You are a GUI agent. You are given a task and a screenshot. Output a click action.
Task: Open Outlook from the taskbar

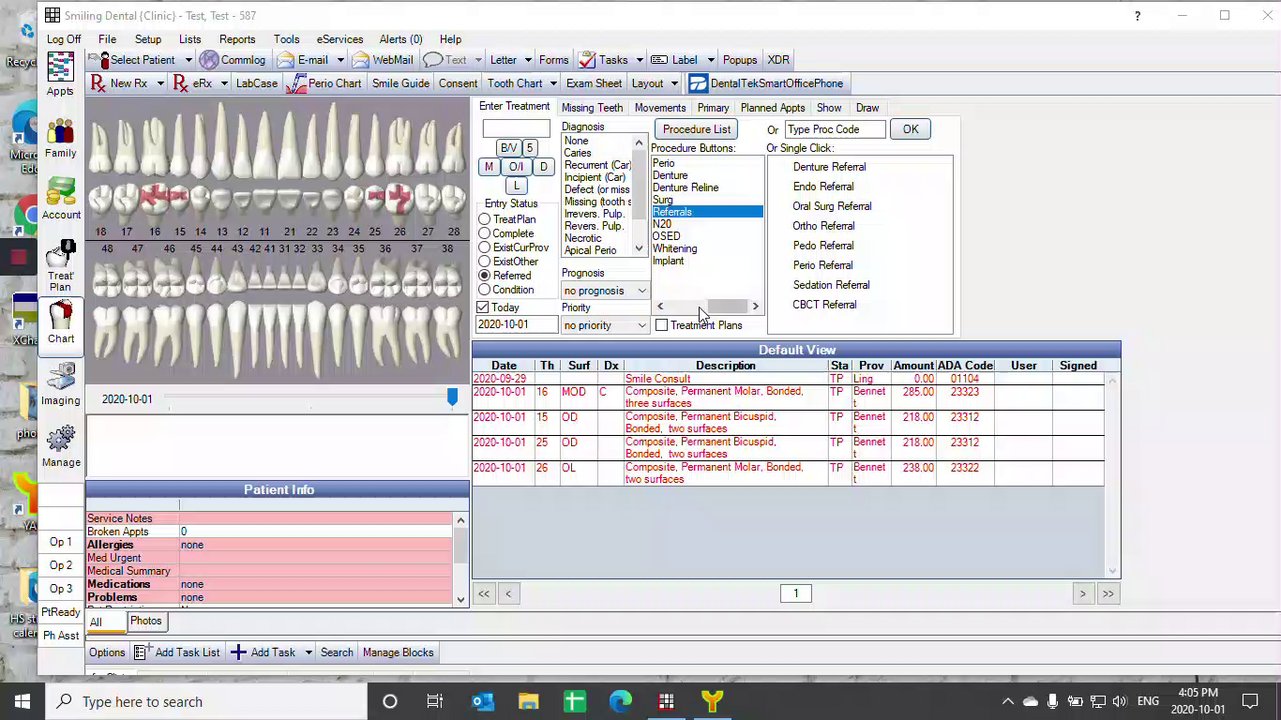[483, 701]
